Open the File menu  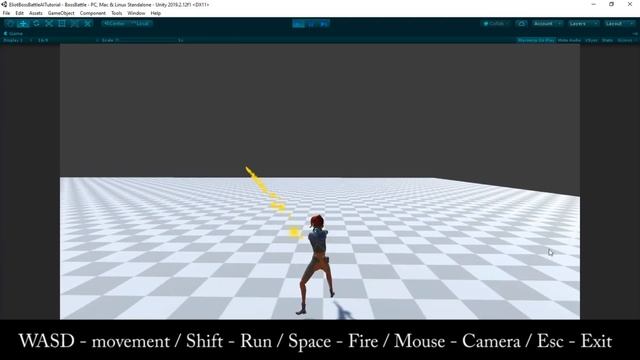click(x=7, y=13)
